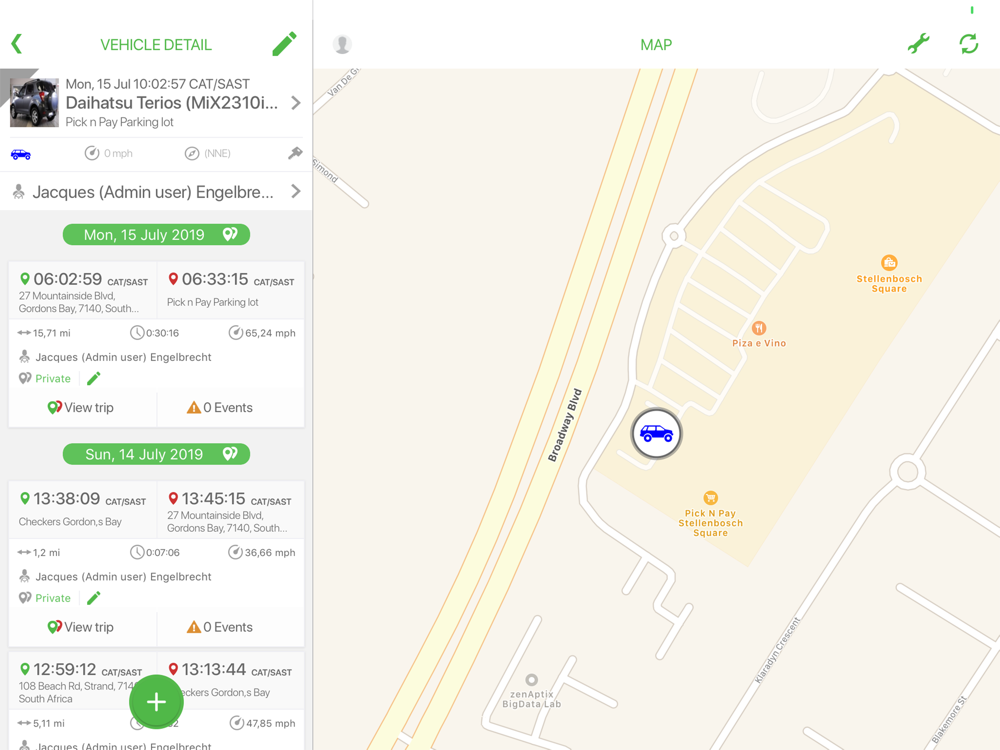Open the wrench settings icon on map
Image resolution: width=1000 pixels, height=750 pixels.
(918, 44)
